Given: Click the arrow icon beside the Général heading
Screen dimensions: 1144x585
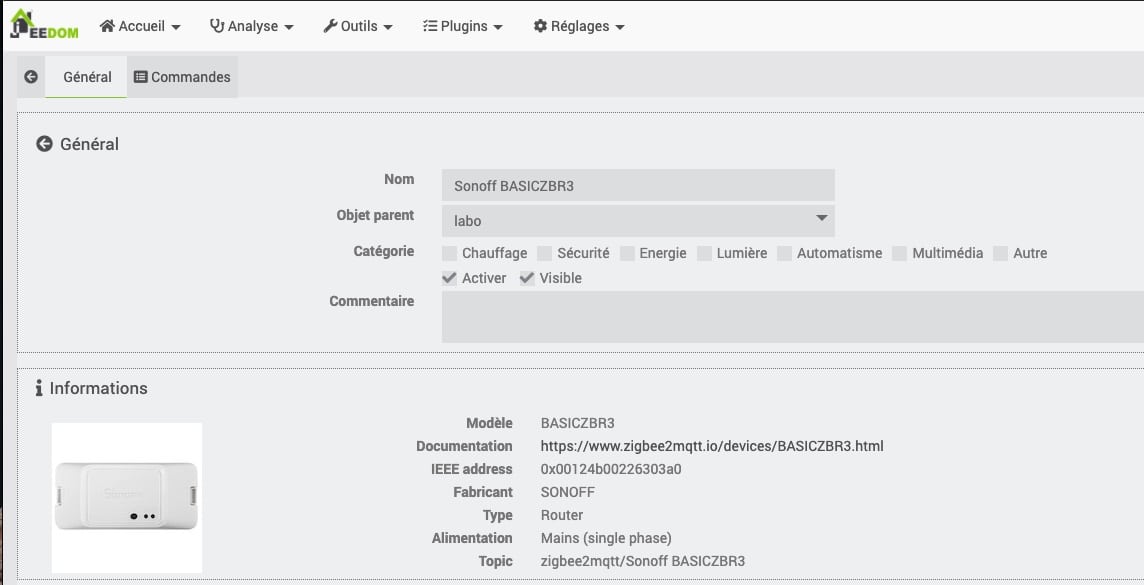Looking at the screenshot, I should click(44, 144).
